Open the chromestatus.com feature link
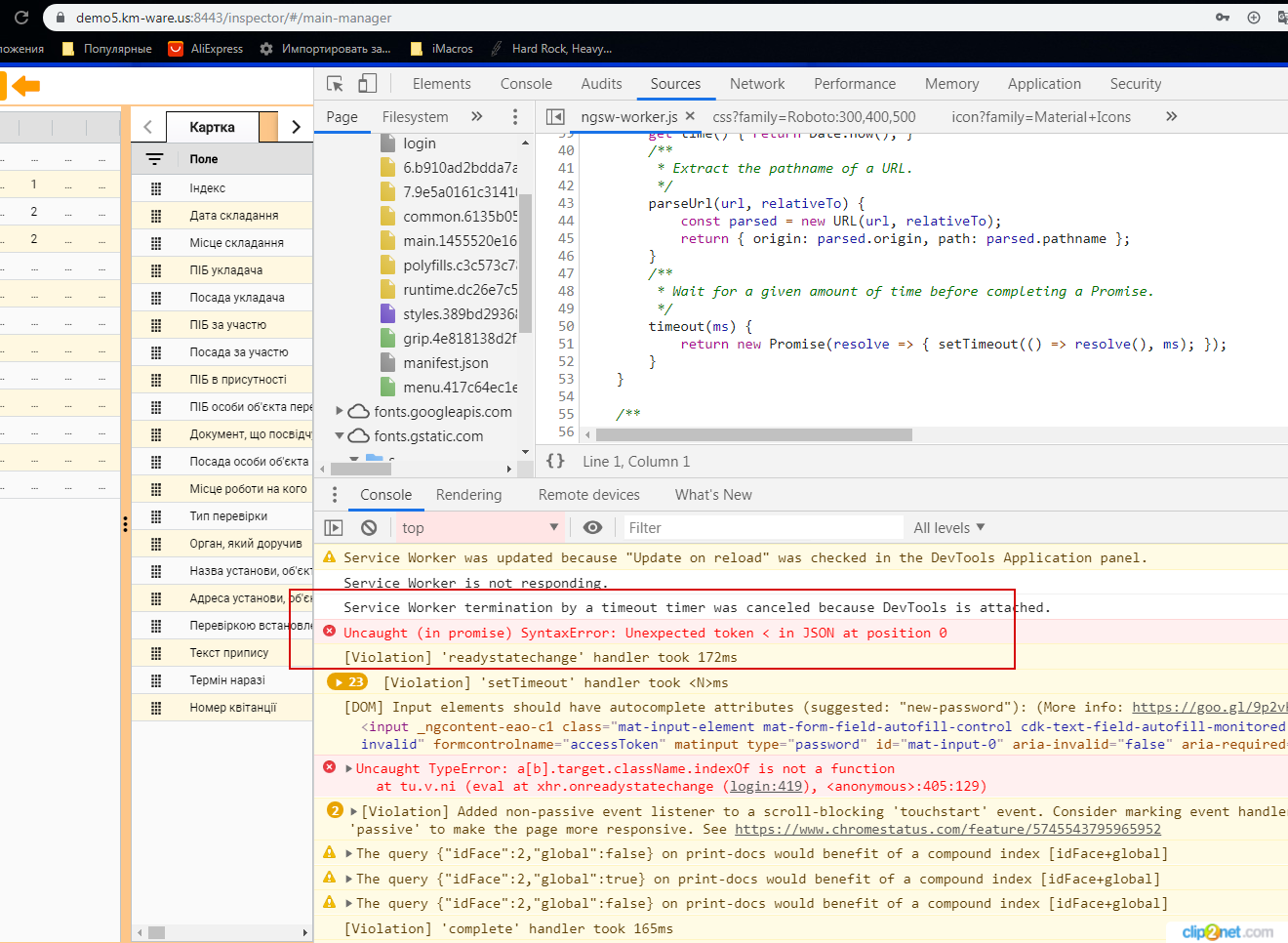This screenshot has height=943, width=1288. pyautogui.click(x=947, y=829)
